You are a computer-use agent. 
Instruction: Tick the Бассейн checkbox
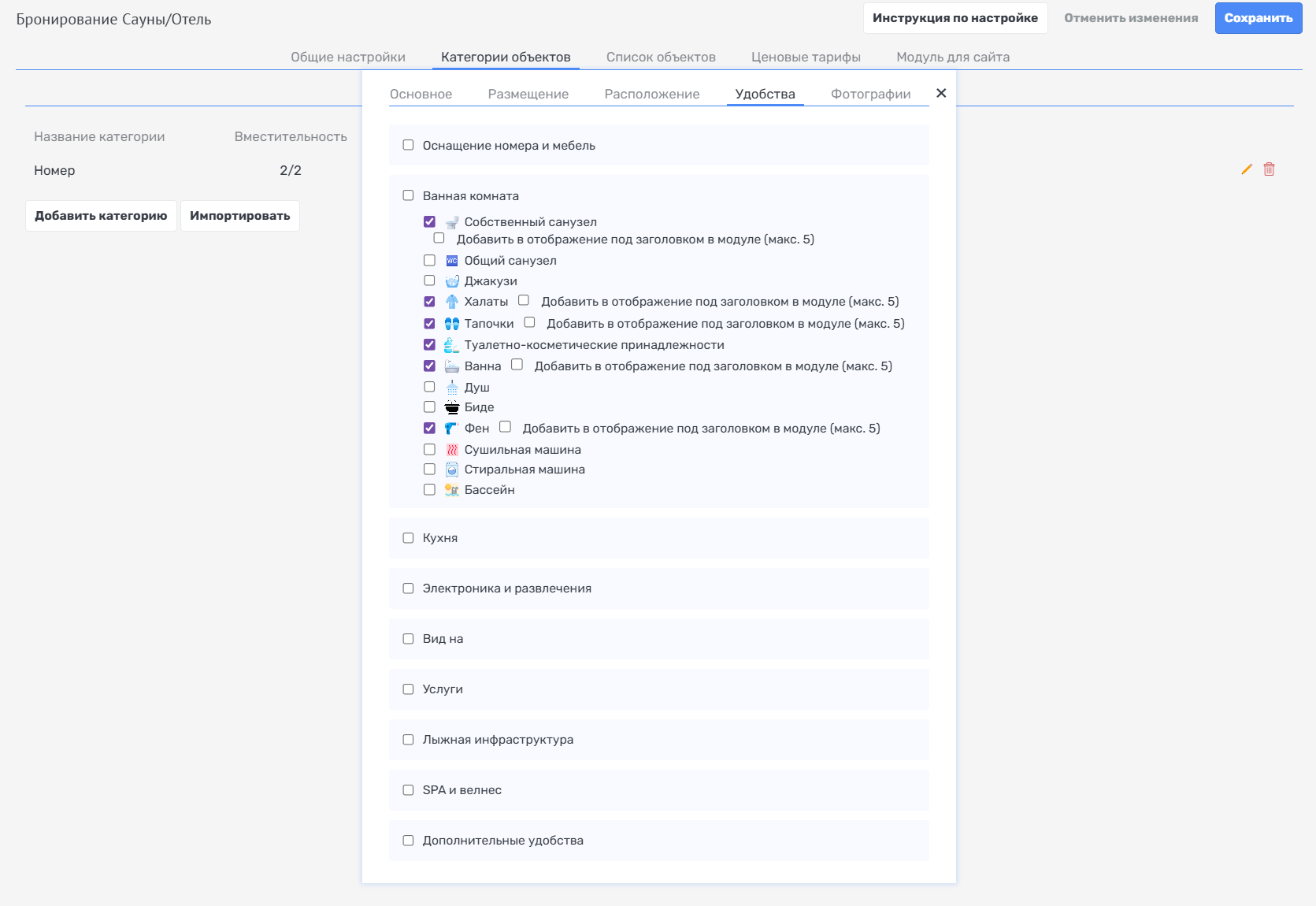point(429,490)
